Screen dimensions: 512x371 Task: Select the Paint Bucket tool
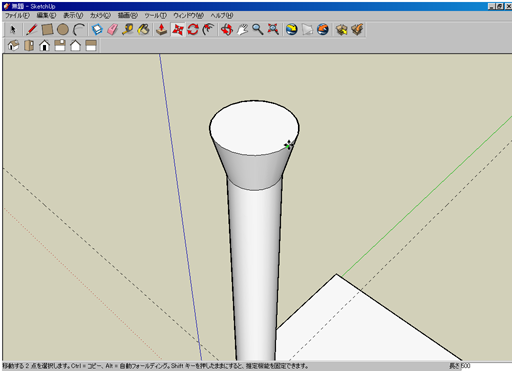144,30
